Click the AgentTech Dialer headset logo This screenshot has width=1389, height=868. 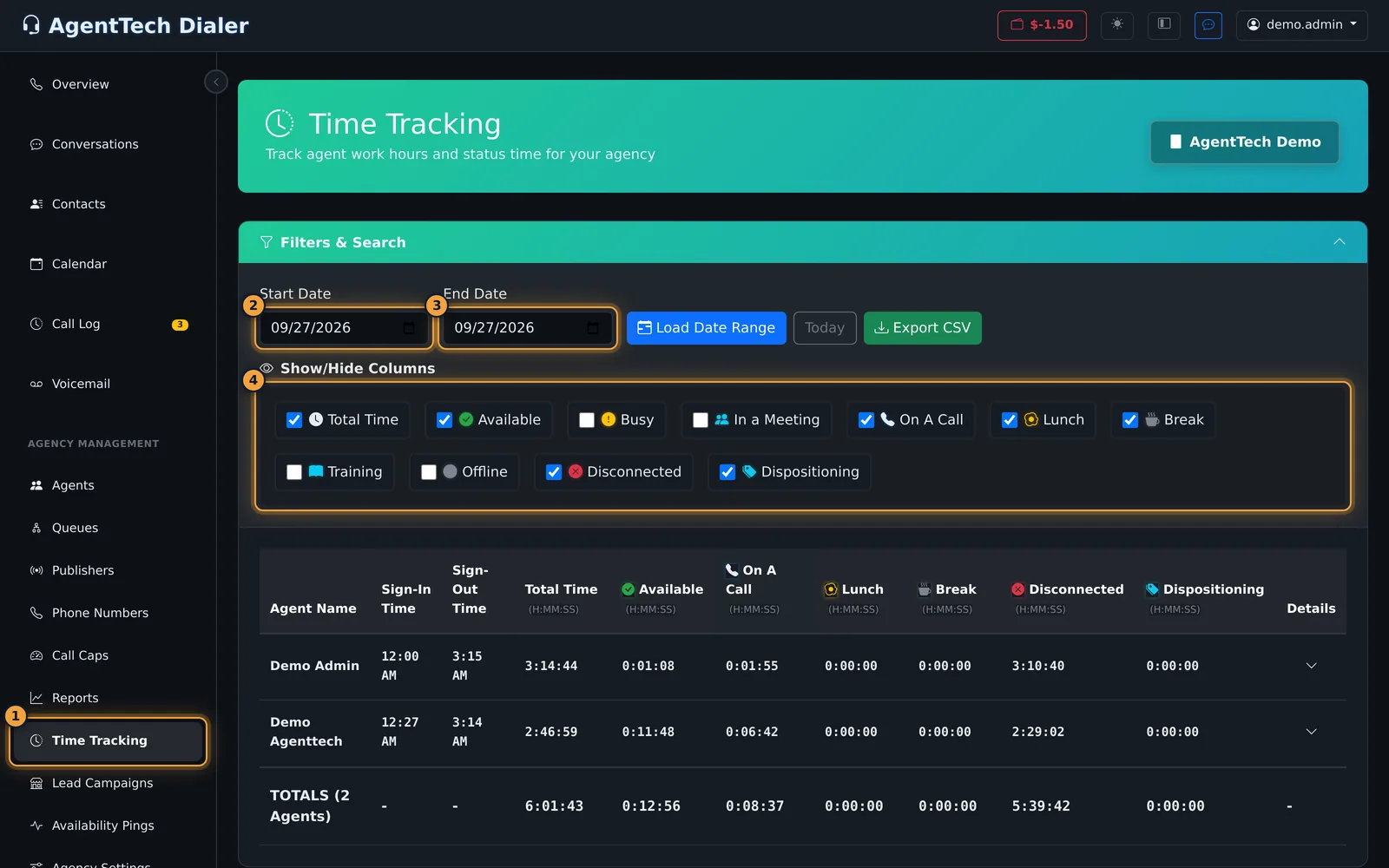coord(31,25)
